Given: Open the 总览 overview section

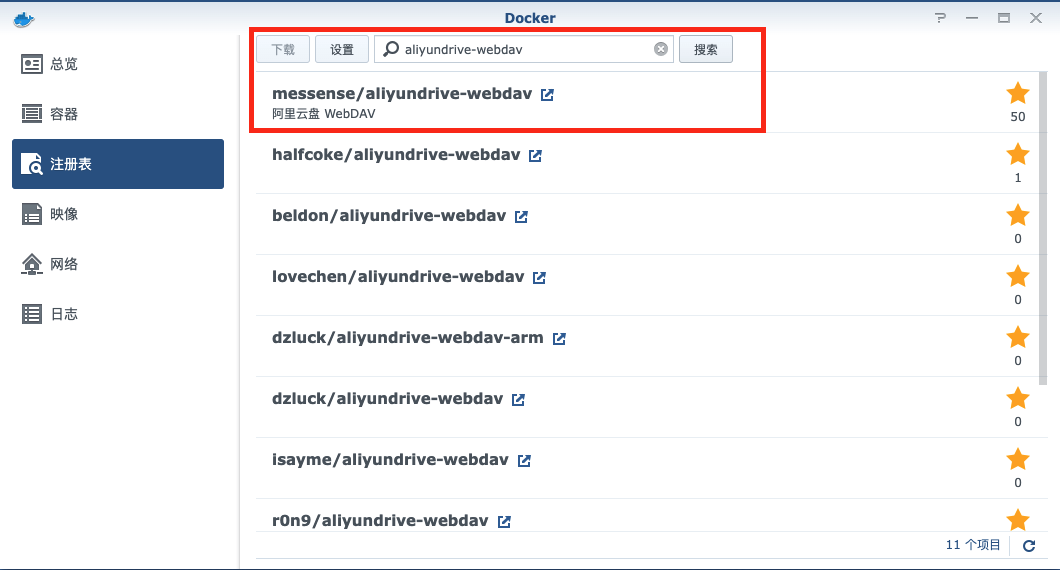Looking at the screenshot, I should coord(118,64).
